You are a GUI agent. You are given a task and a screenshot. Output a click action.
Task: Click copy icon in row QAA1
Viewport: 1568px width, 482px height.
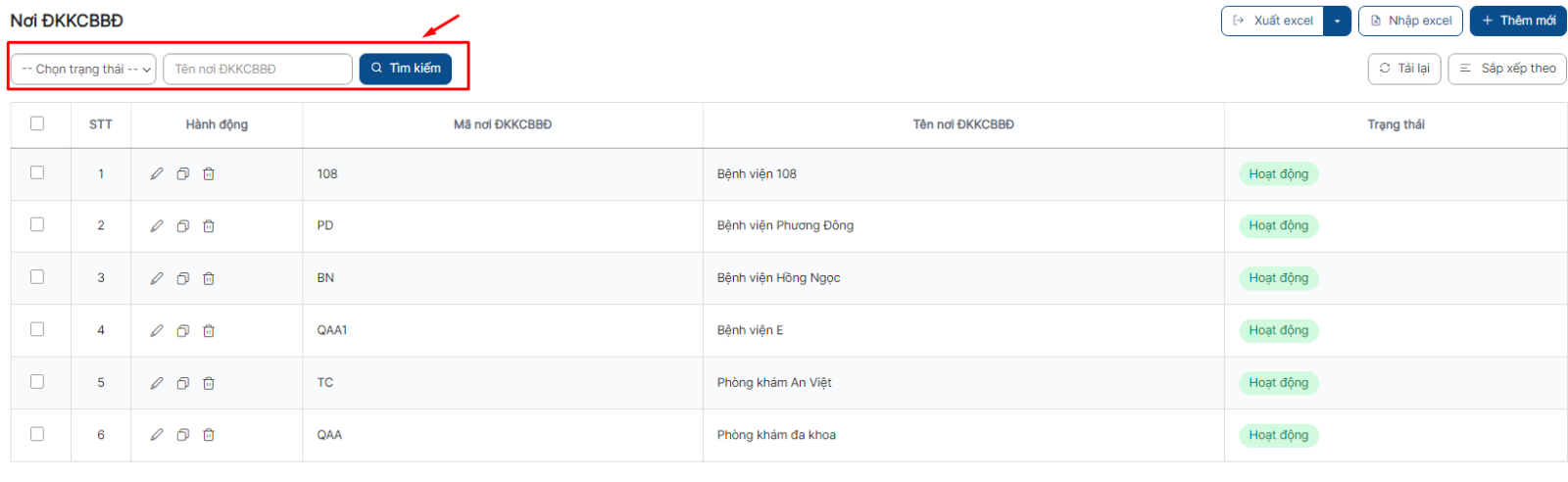pos(183,331)
